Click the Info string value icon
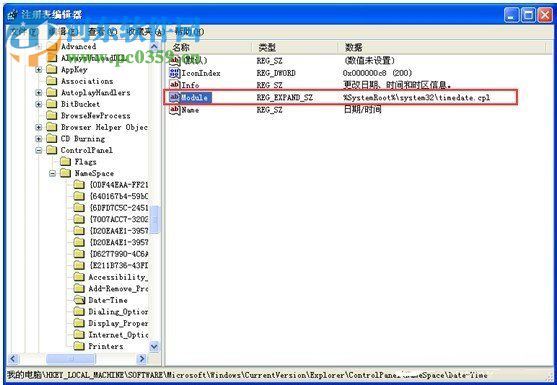557x385 pixels. [x=174, y=85]
